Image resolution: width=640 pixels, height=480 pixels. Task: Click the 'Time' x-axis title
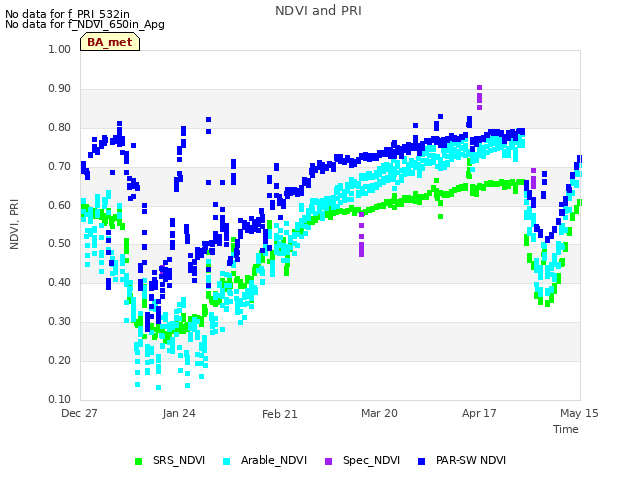[566, 429]
